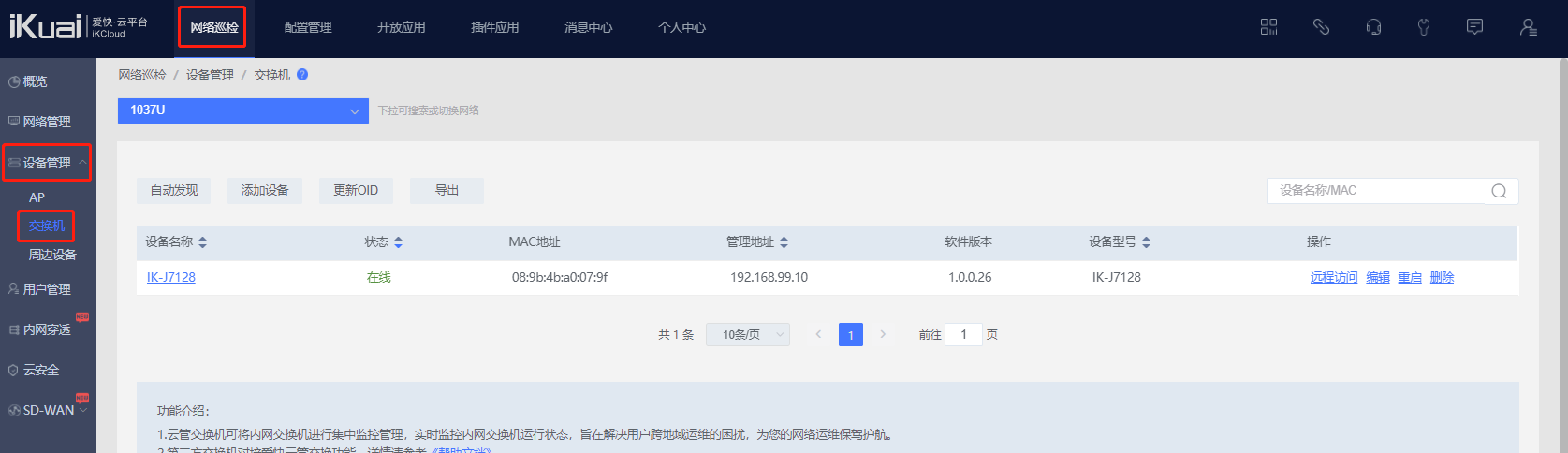Switch to 网络巡检 top tab
This screenshot has width=1568, height=453.
click(x=213, y=27)
